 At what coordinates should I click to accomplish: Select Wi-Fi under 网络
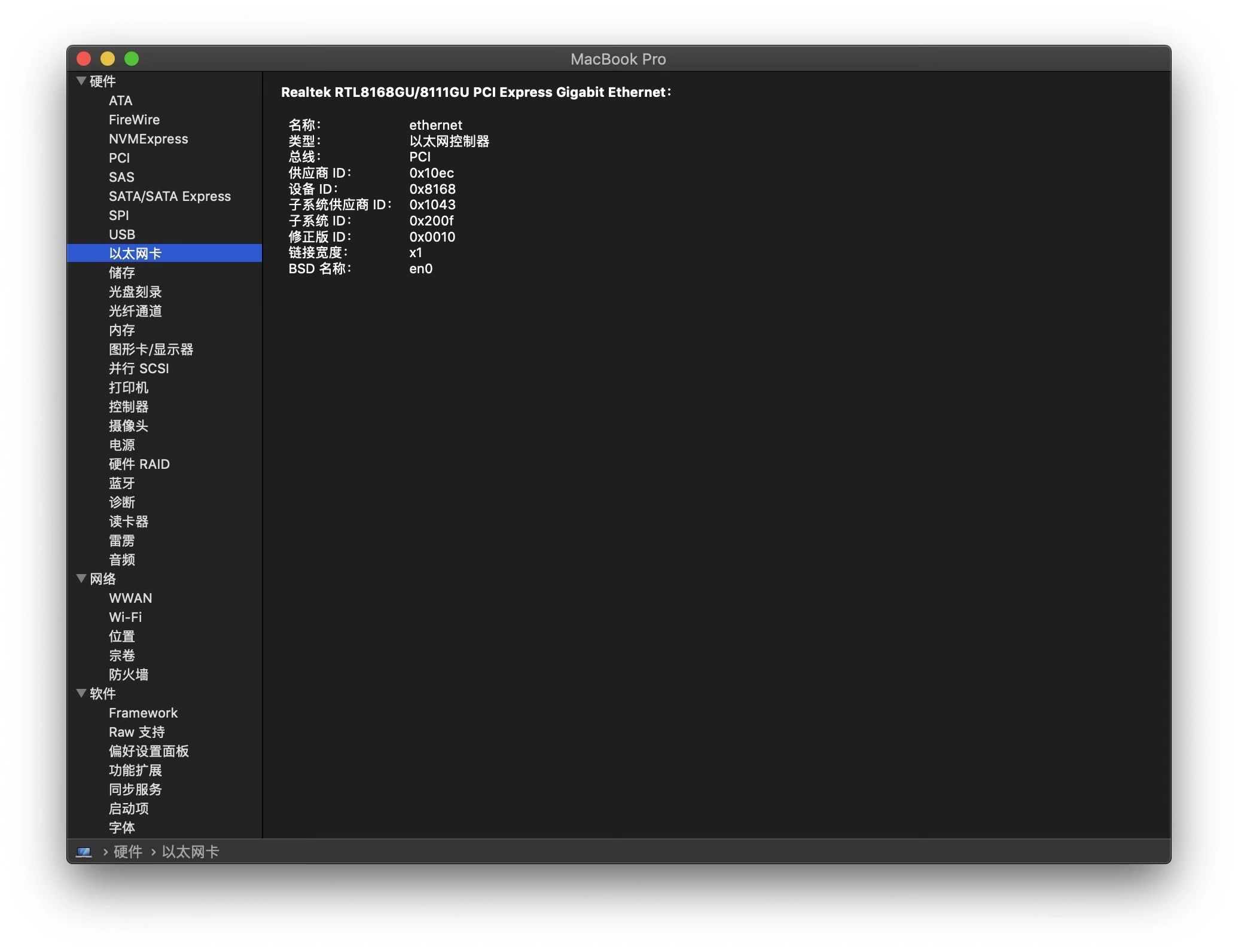[x=126, y=617]
